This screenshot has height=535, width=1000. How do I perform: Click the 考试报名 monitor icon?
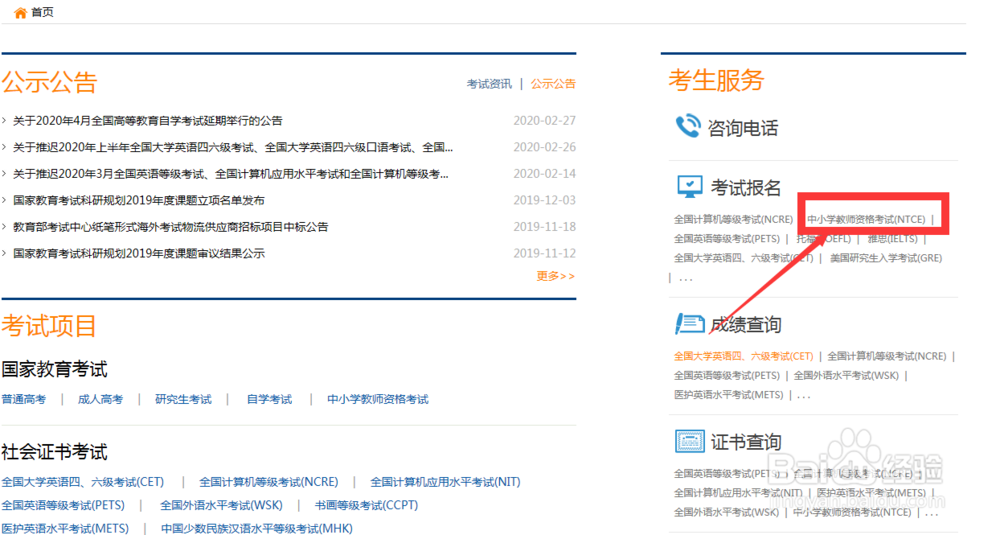[x=689, y=187]
